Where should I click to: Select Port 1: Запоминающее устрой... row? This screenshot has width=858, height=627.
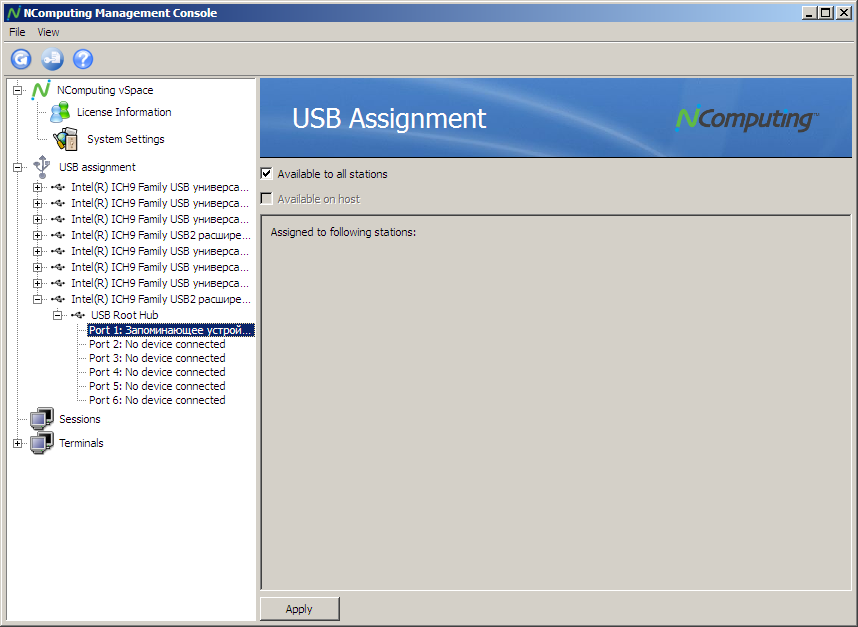pyautogui.click(x=171, y=330)
